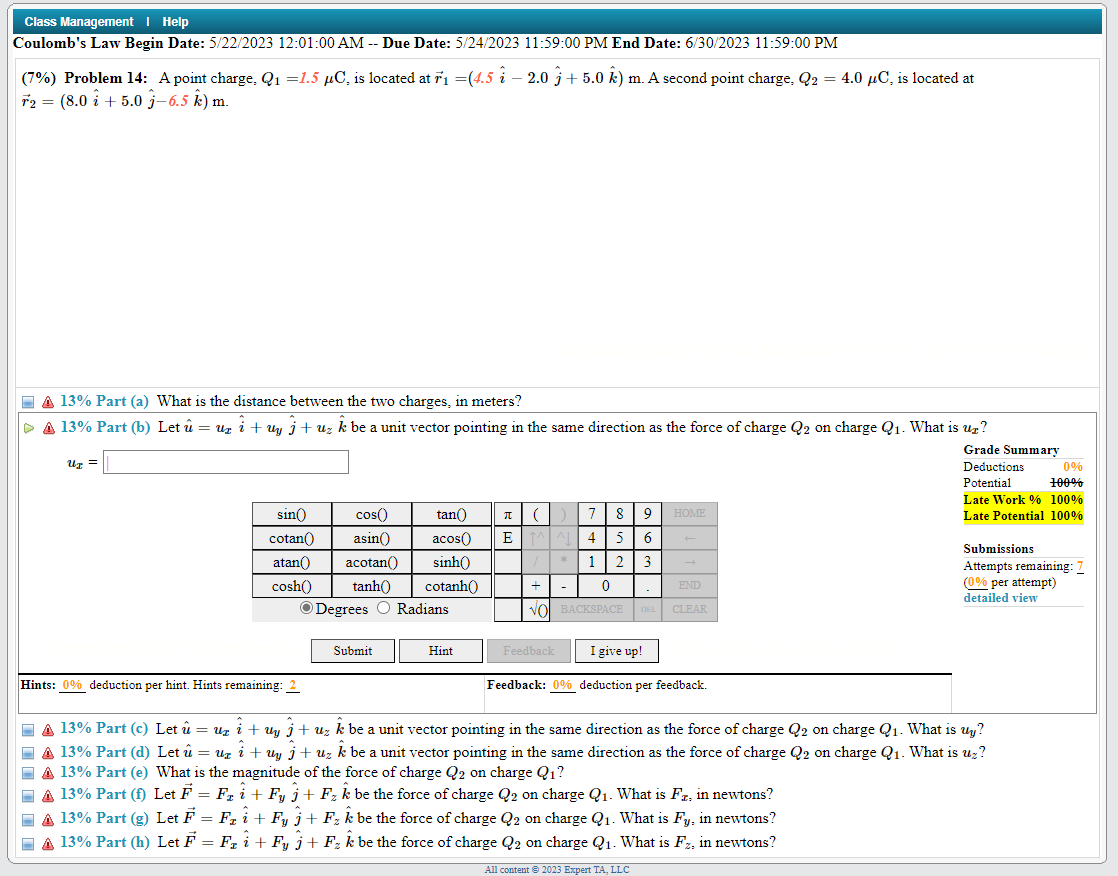Click the square root key
This screenshot has width=1118, height=876.
point(537,608)
